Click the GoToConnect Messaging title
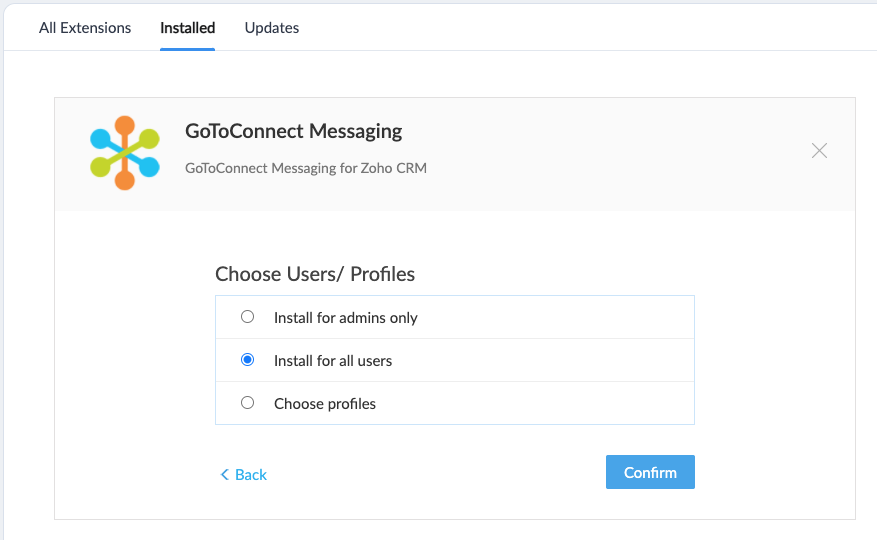Image resolution: width=877 pixels, height=540 pixels. (x=294, y=131)
